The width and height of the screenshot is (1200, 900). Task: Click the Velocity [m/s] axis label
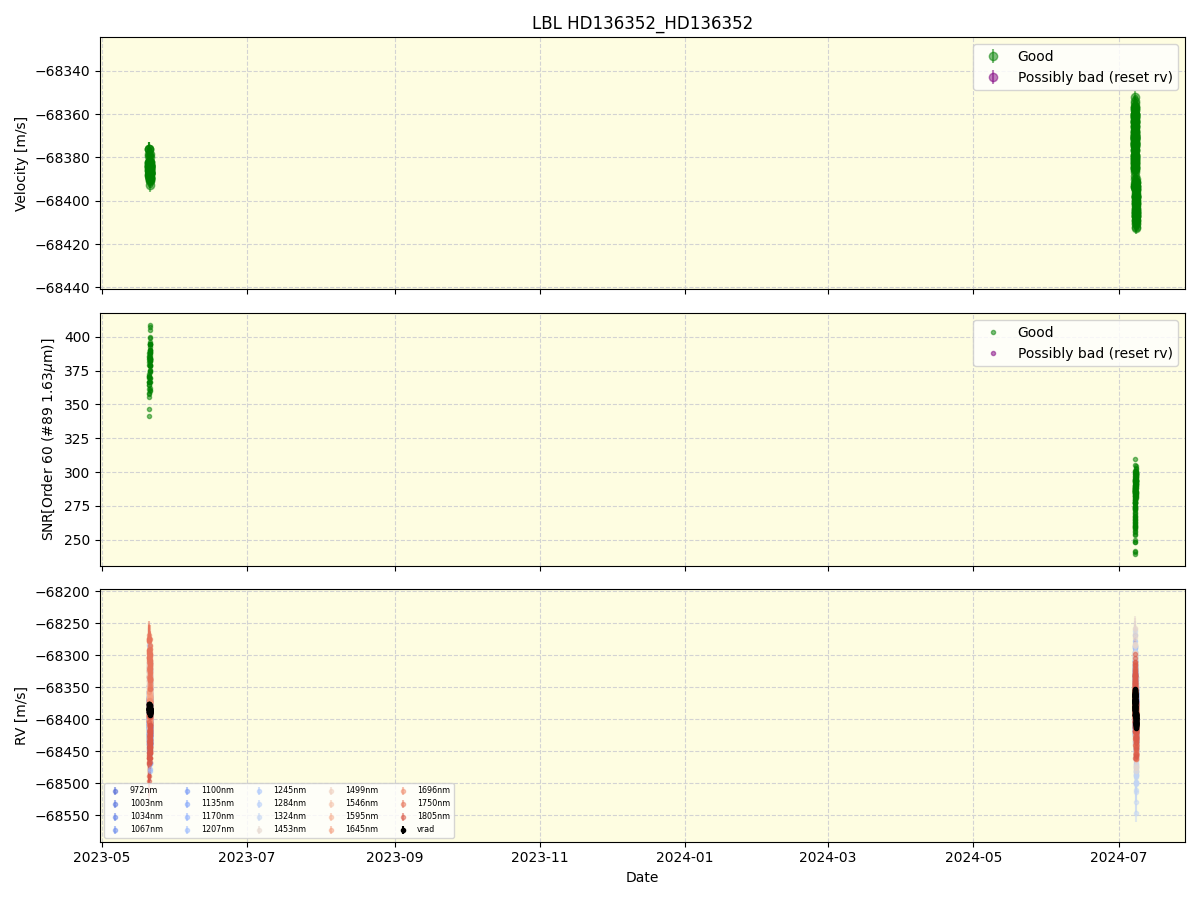21,164
